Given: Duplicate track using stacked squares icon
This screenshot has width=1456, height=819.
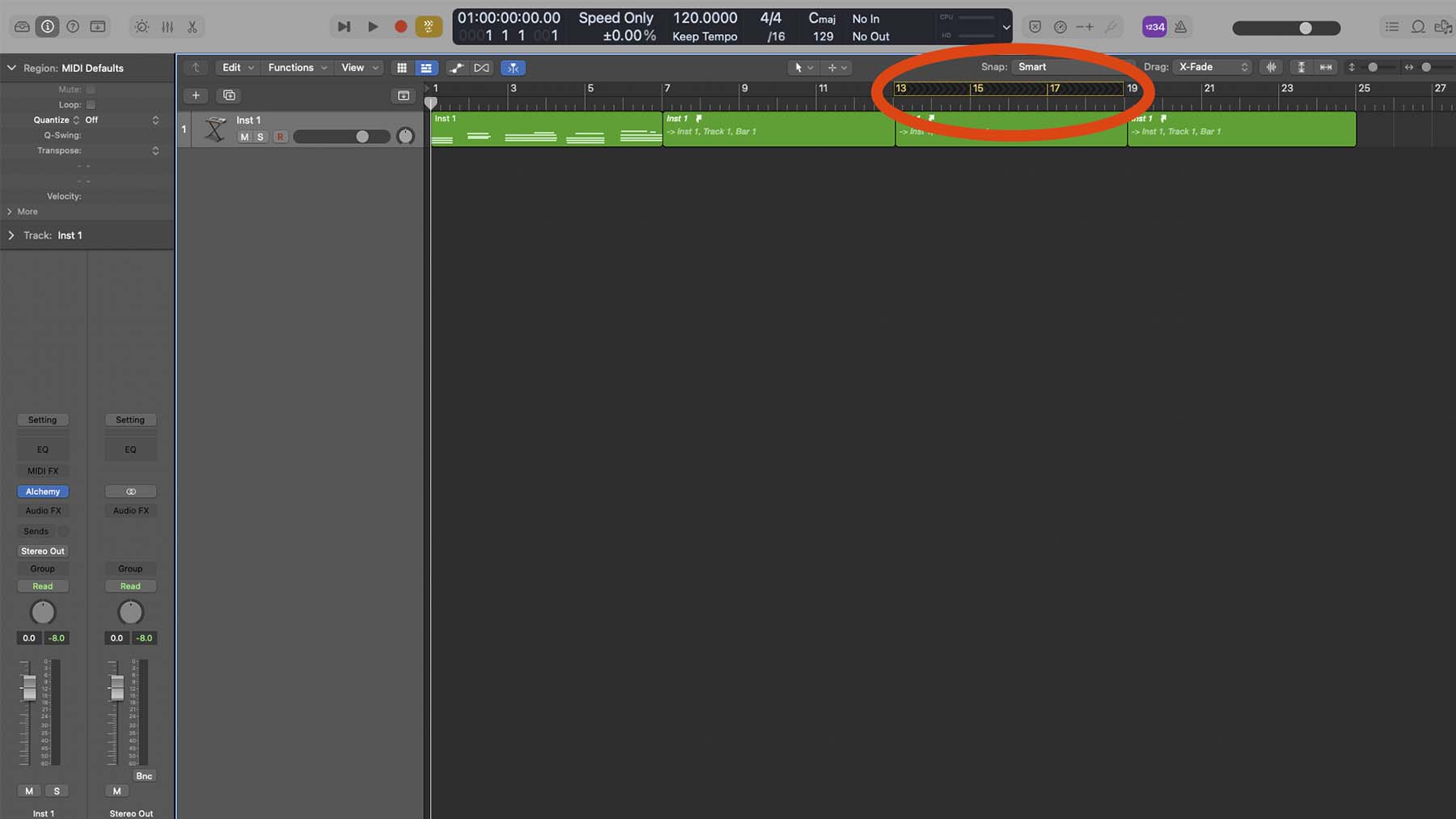Looking at the screenshot, I should point(229,95).
